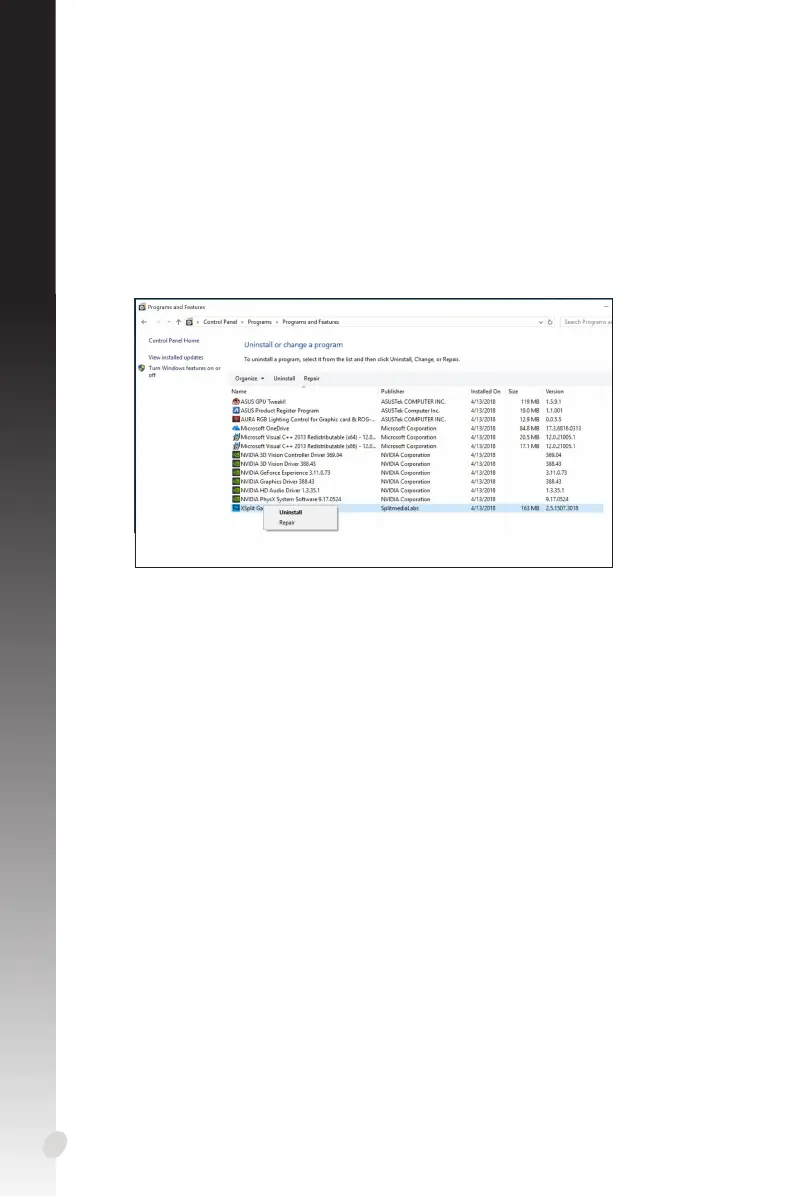Screen dimensions: 794x1196
Task: Select the NVIDIA 3D Vision Controller Driver icon
Action: (236, 455)
